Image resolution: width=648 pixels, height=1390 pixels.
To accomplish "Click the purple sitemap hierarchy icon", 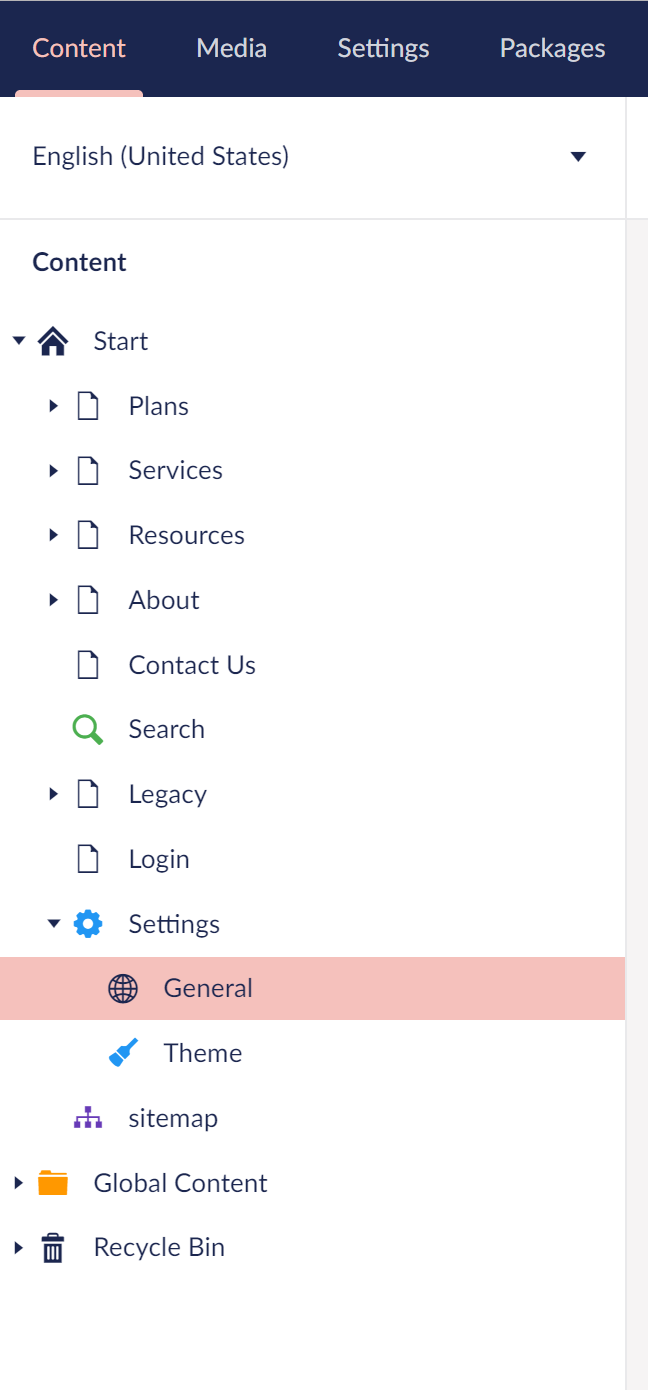I will pyautogui.click(x=88, y=1118).
